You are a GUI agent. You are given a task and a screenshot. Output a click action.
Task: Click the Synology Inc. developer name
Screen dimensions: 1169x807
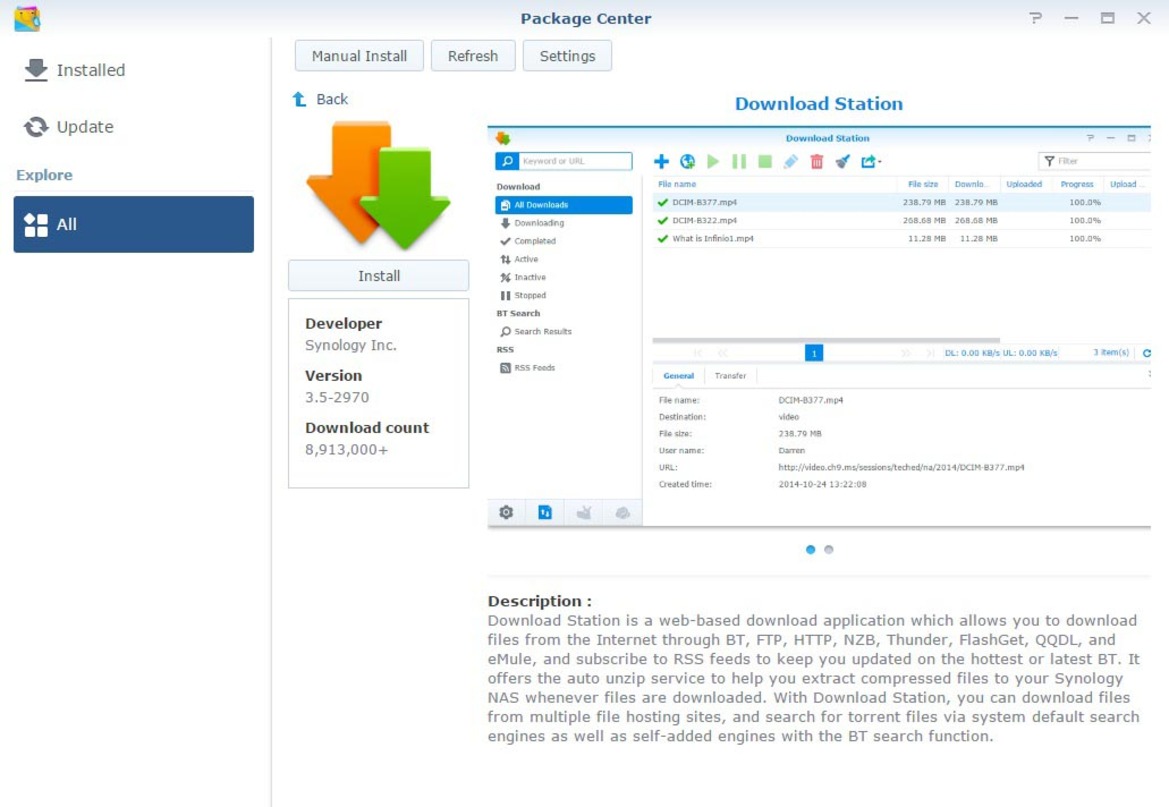pos(350,345)
